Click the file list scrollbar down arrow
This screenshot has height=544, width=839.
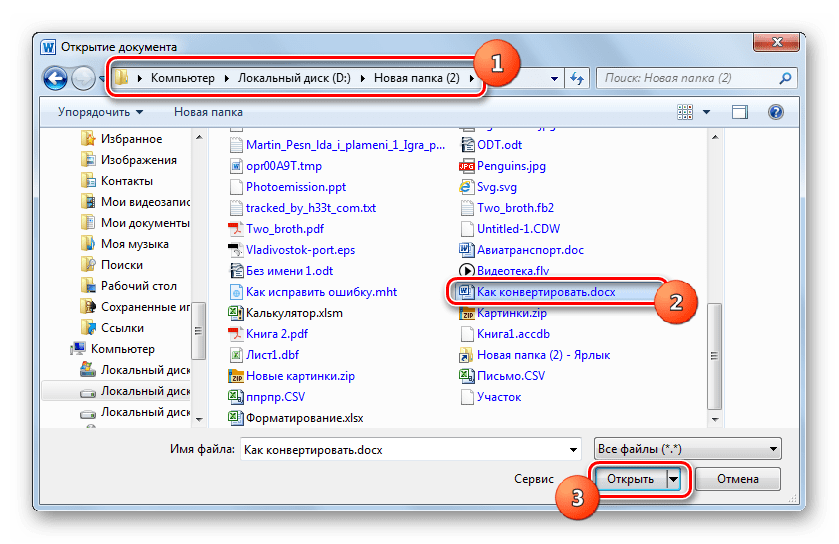pos(715,419)
